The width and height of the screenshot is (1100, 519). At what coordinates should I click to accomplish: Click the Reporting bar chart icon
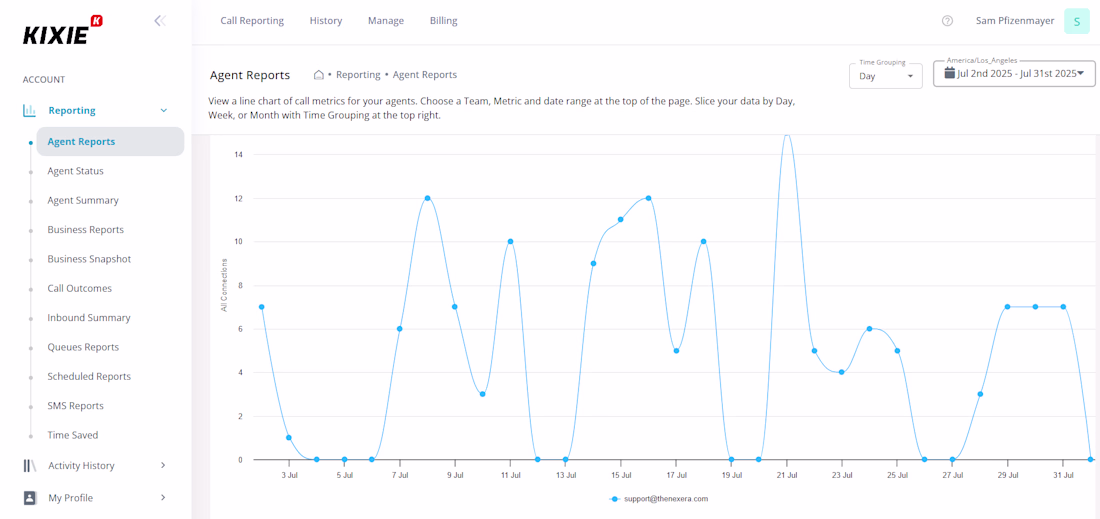tap(29, 110)
